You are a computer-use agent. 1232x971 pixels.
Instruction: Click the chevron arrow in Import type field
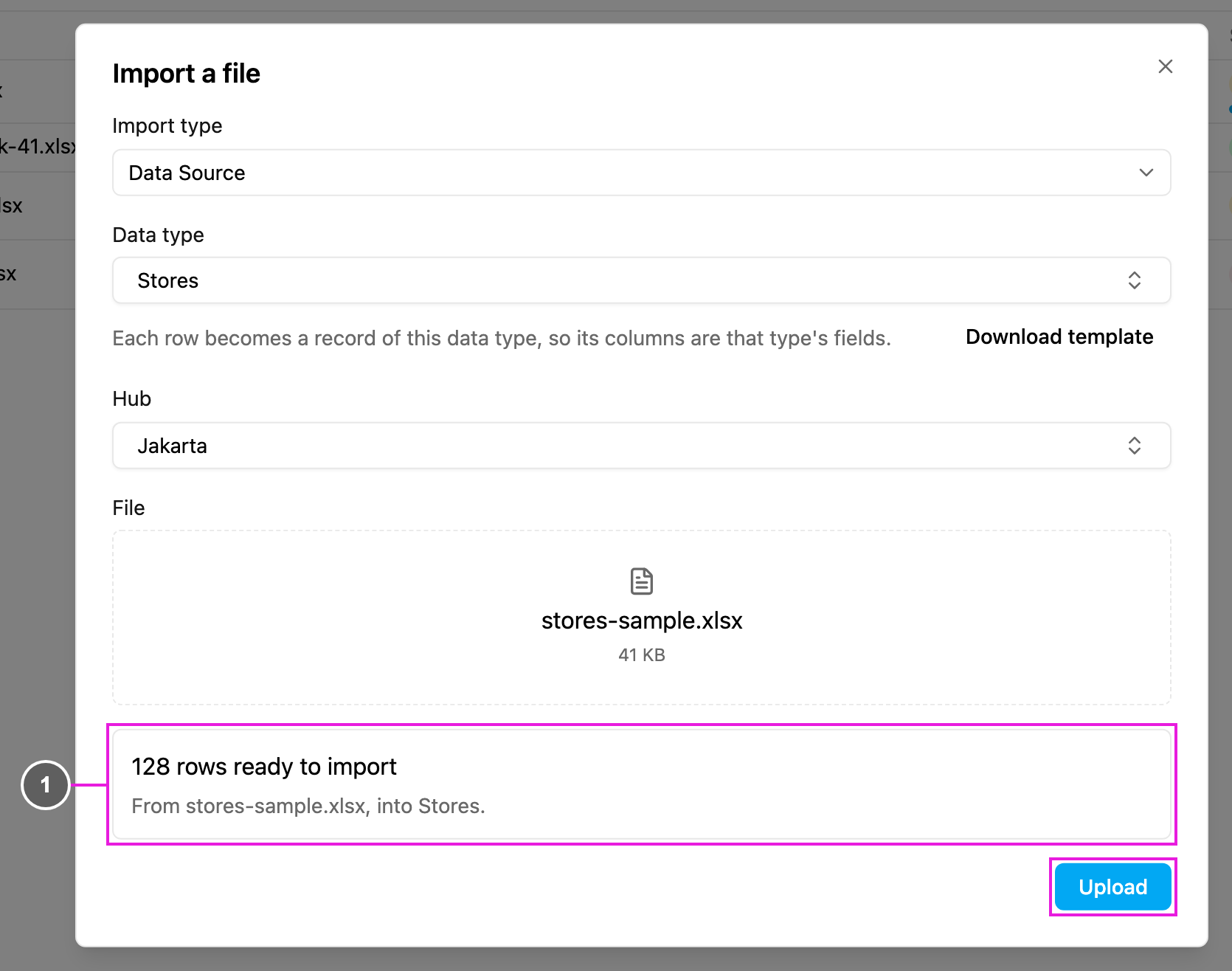point(1146,173)
